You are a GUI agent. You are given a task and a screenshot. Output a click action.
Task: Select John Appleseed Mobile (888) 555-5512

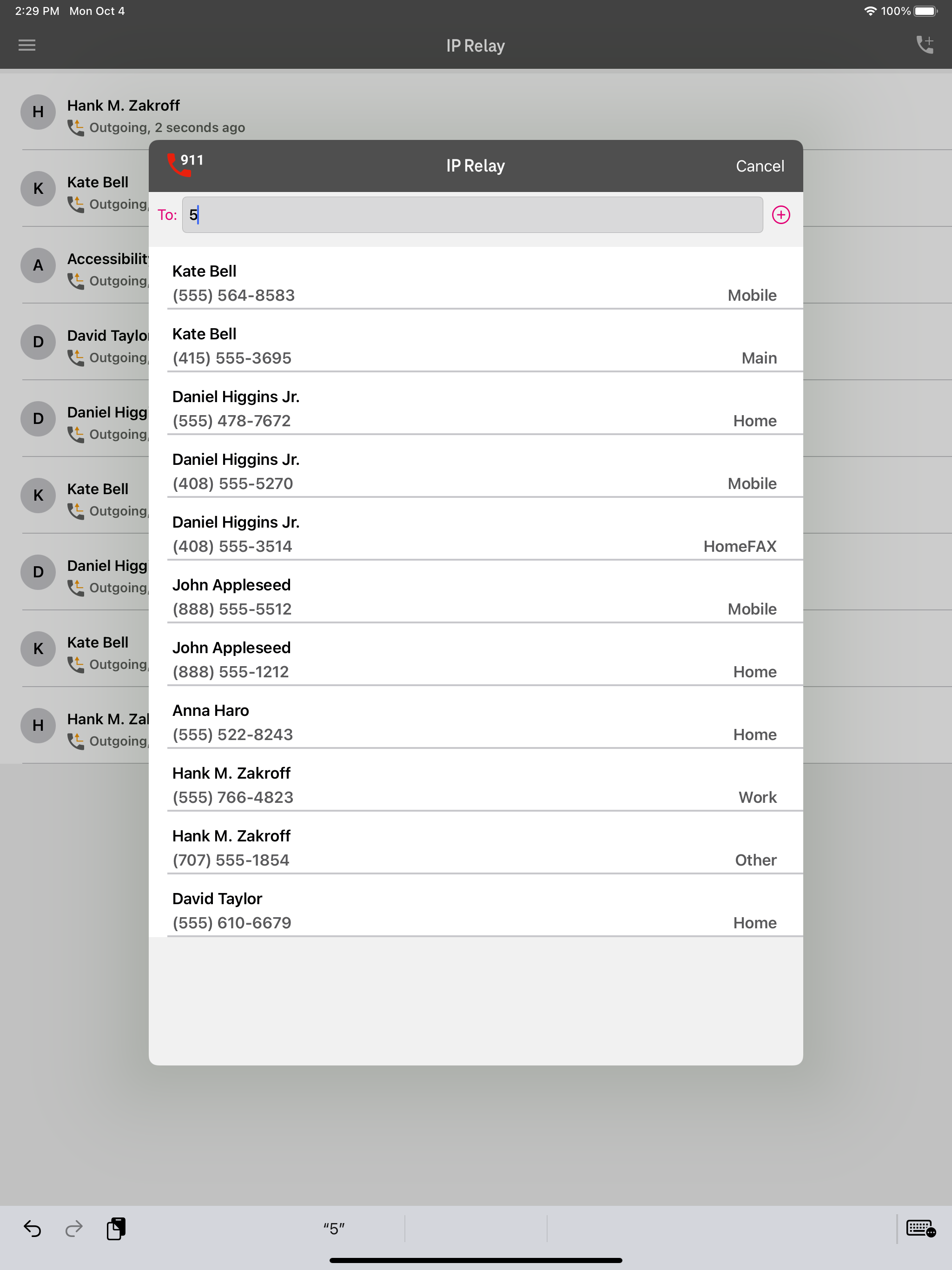474,596
